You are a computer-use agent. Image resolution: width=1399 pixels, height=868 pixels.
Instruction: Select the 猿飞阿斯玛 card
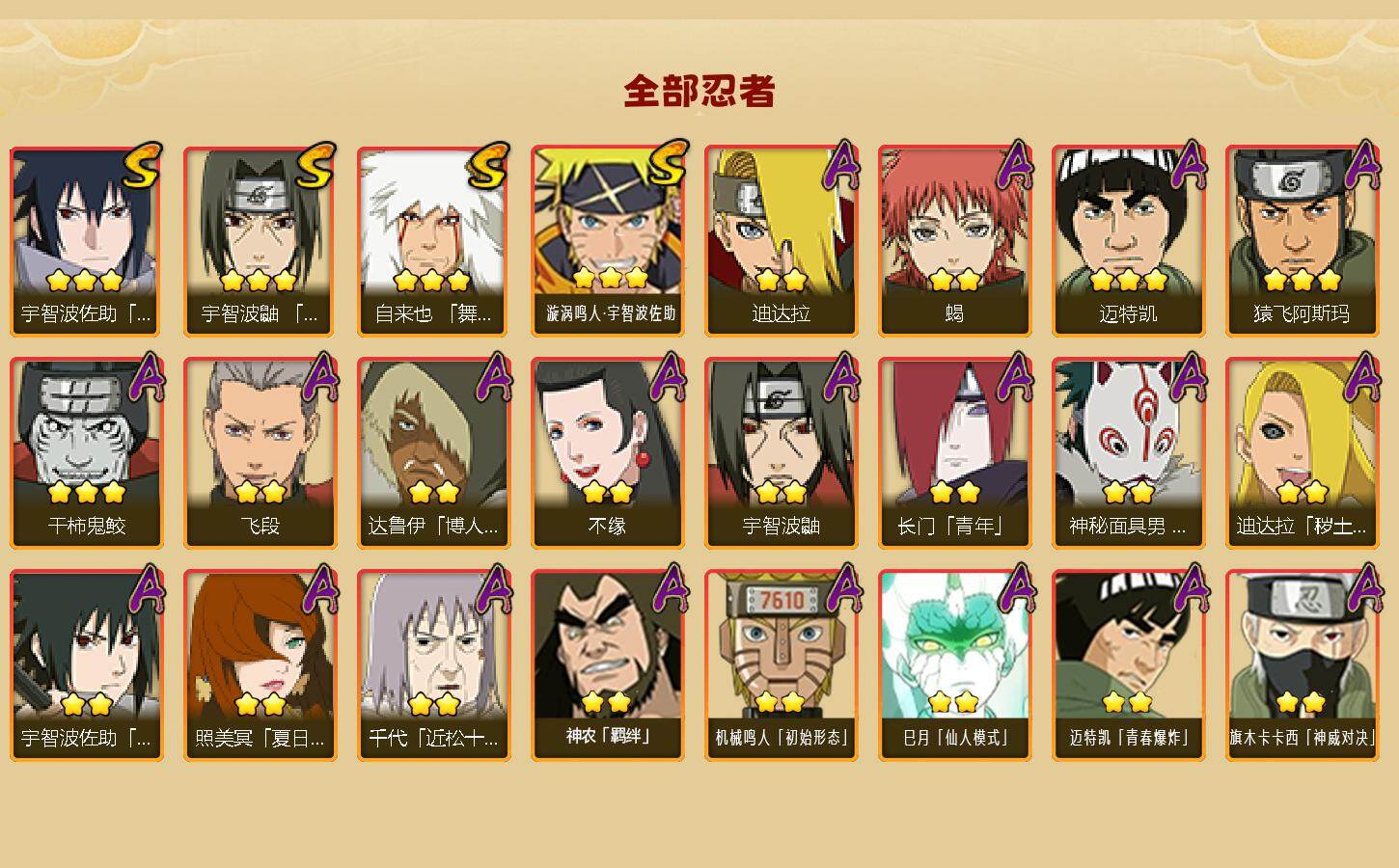tap(1303, 241)
